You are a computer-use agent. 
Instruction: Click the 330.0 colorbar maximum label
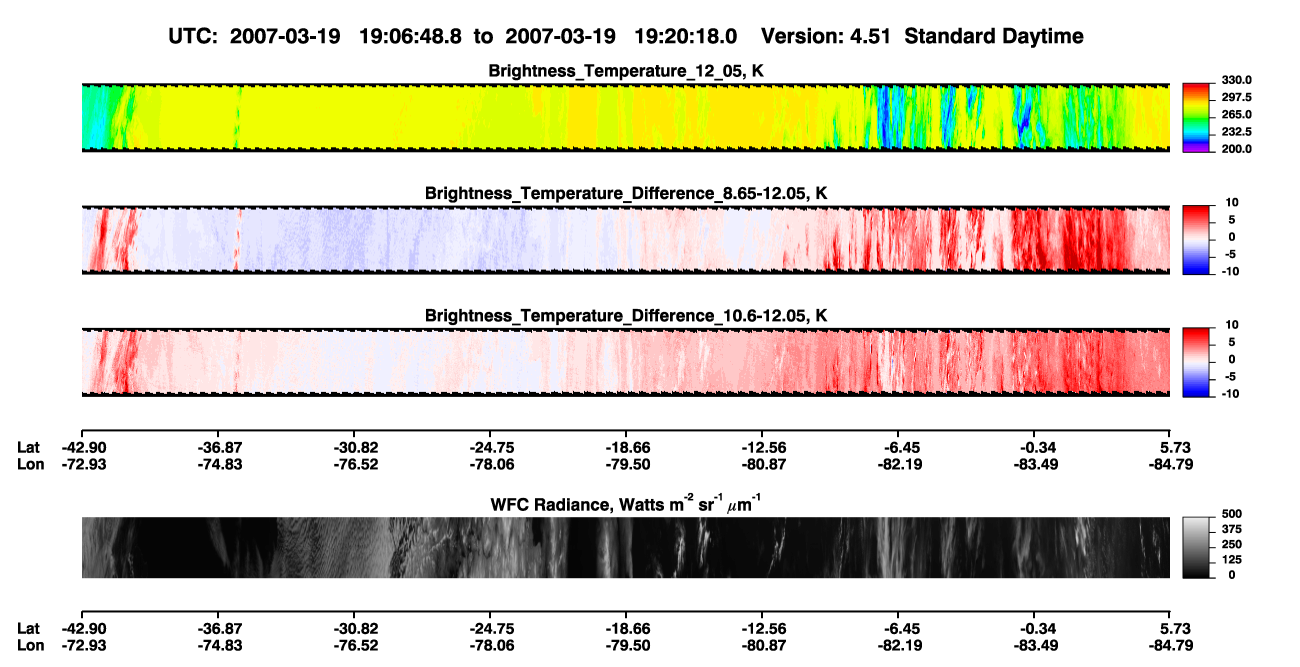tap(1237, 80)
